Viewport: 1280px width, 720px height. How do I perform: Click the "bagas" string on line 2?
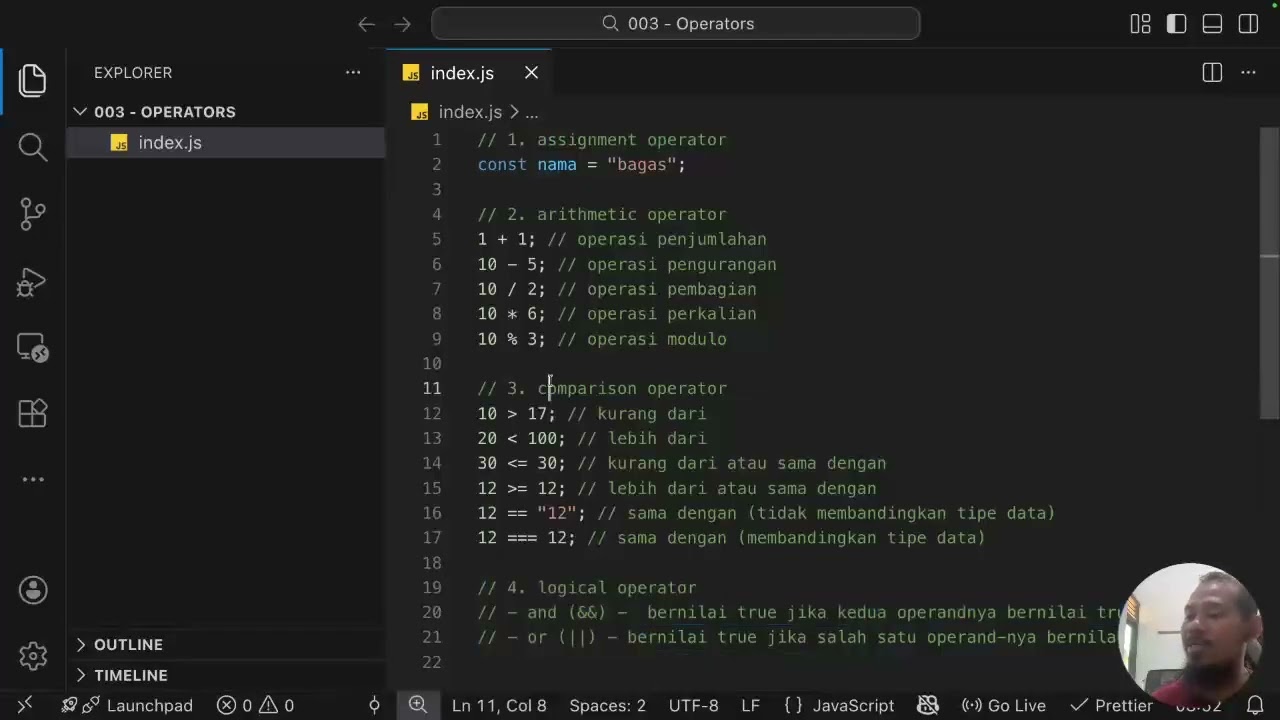pos(642,164)
